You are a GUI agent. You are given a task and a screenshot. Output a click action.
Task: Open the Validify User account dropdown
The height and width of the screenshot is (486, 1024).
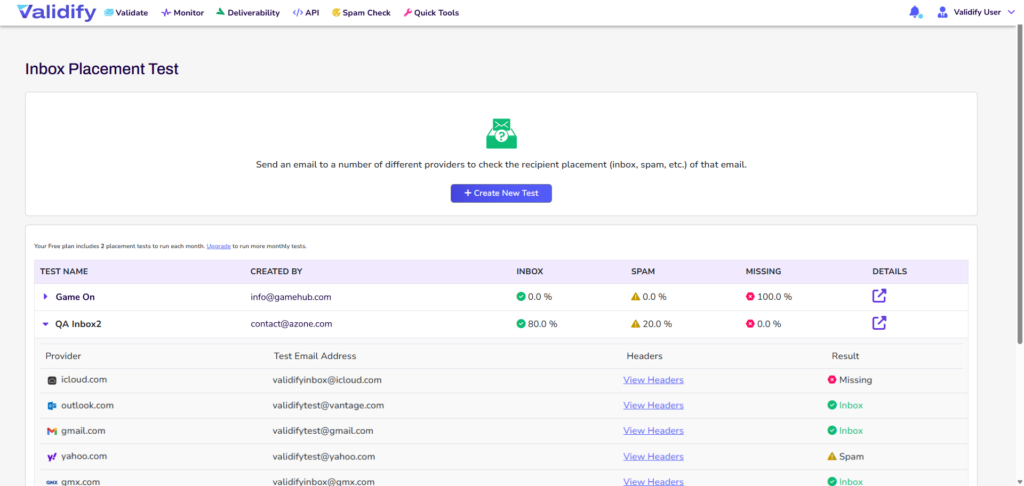[975, 13]
